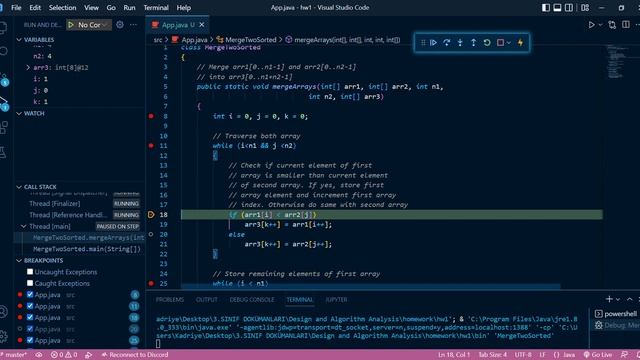Toggle the primary side bar layout icon
This screenshot has height=360, width=640.
546,7
